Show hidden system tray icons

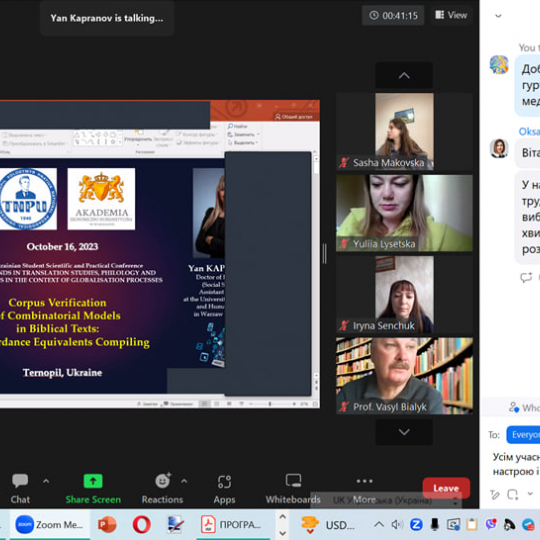(x=379, y=525)
